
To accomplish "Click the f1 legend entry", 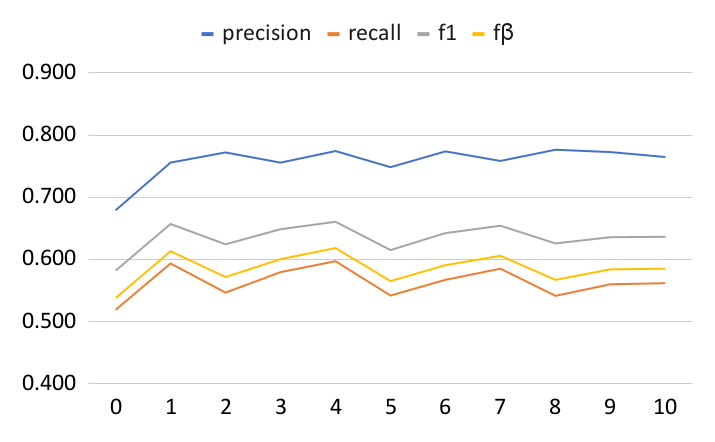I will tap(450, 33).
